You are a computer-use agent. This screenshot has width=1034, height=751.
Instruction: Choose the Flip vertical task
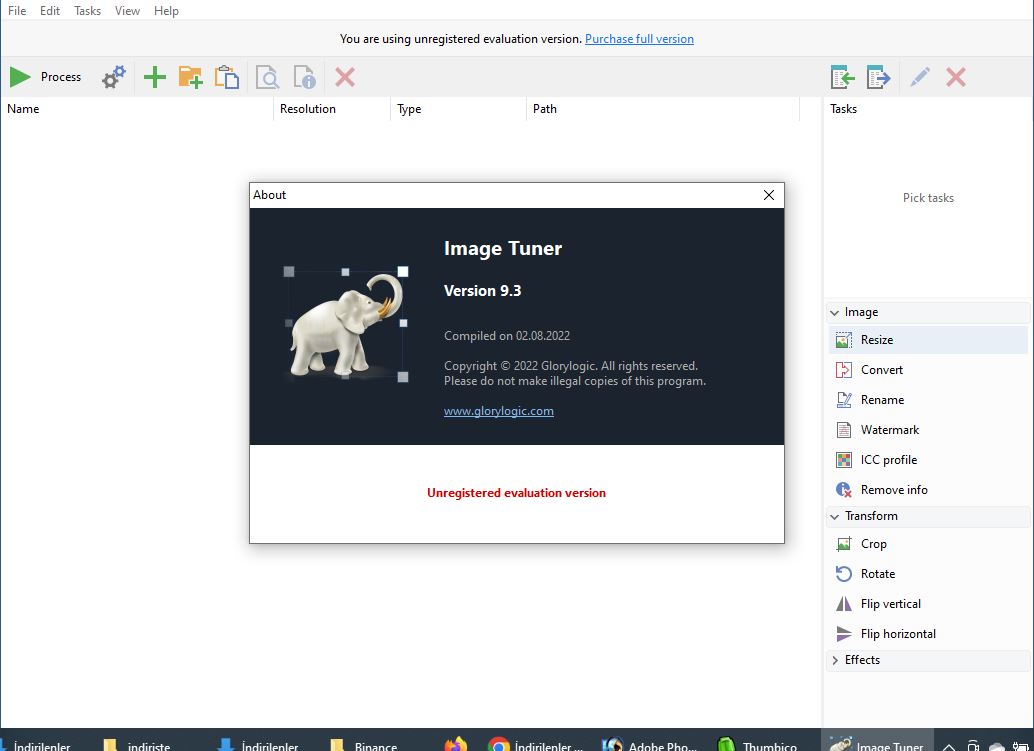pyautogui.click(x=928, y=604)
